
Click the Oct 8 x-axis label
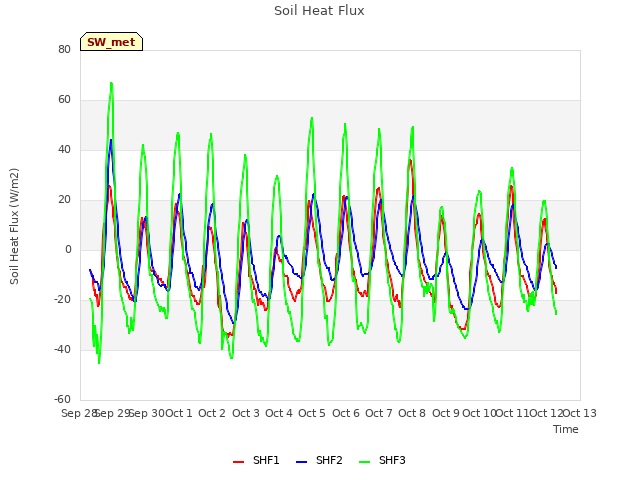(412, 413)
